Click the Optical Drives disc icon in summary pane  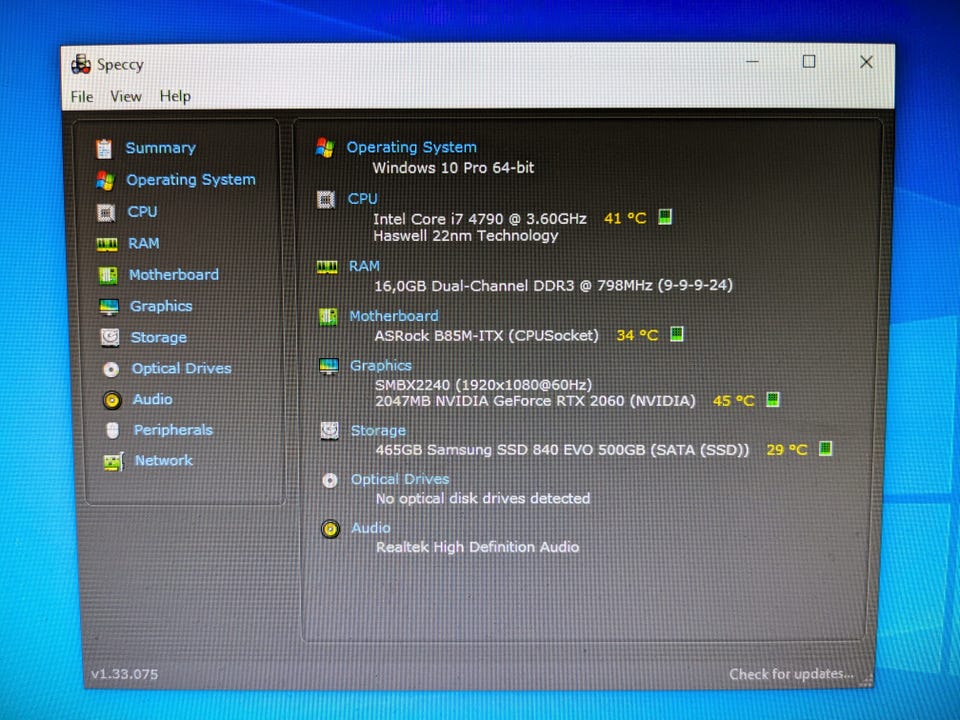point(330,480)
